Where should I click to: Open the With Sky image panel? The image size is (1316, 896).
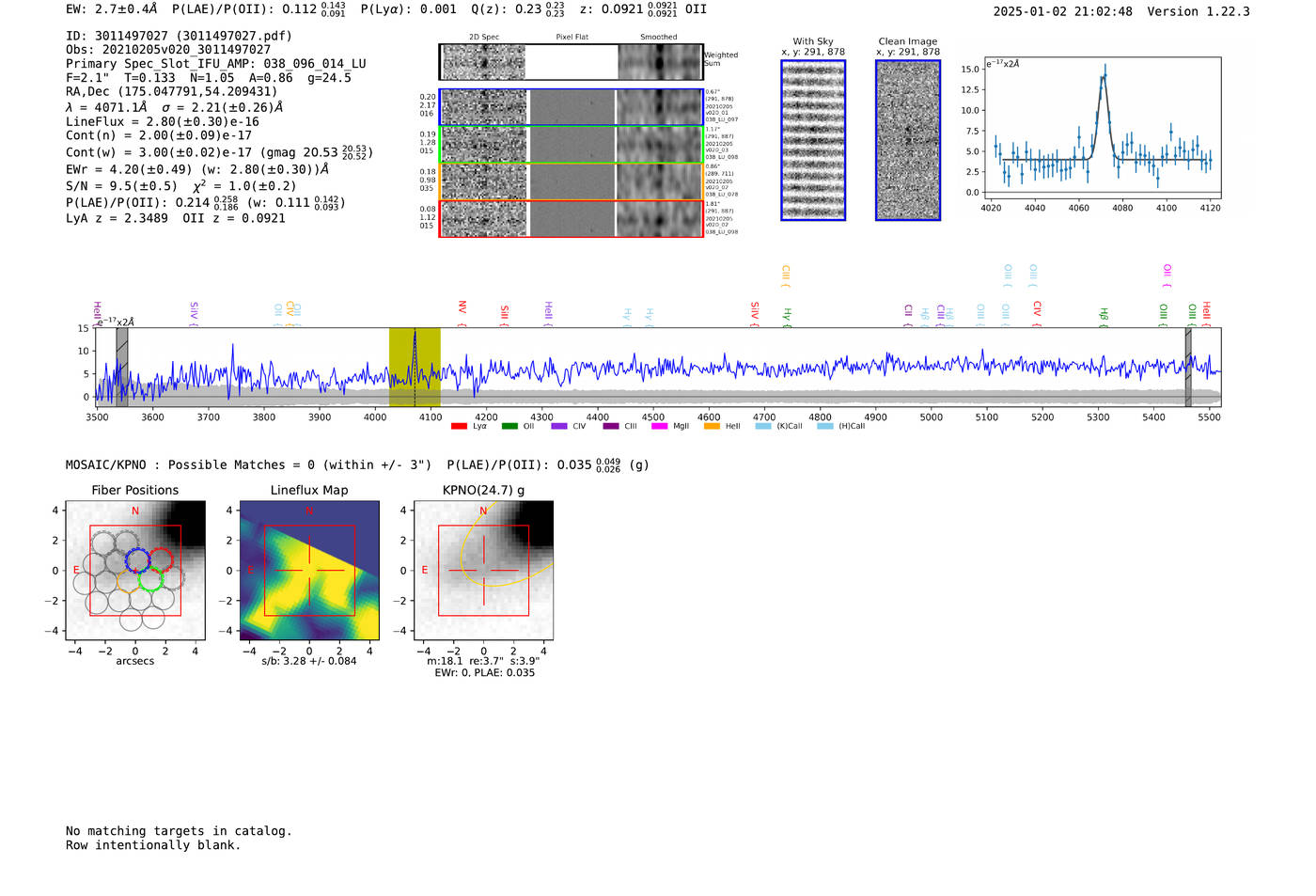pos(813,140)
